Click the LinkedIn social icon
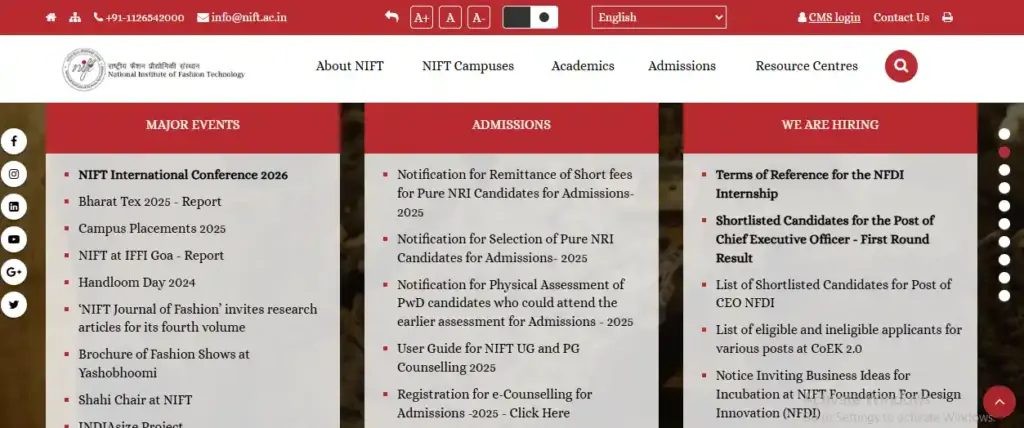The height and width of the screenshot is (428, 1024). pos(14,207)
